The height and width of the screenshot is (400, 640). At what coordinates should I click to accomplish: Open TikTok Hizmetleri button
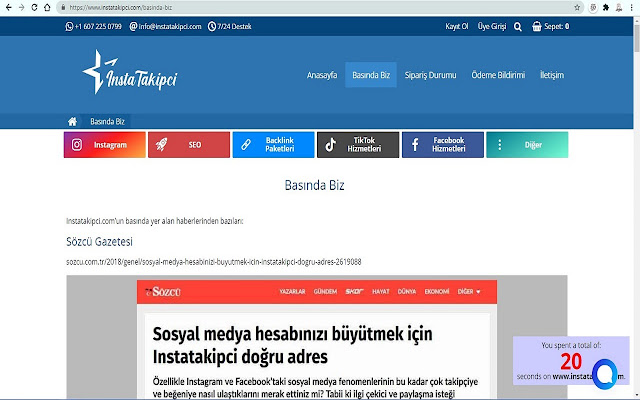pos(358,145)
